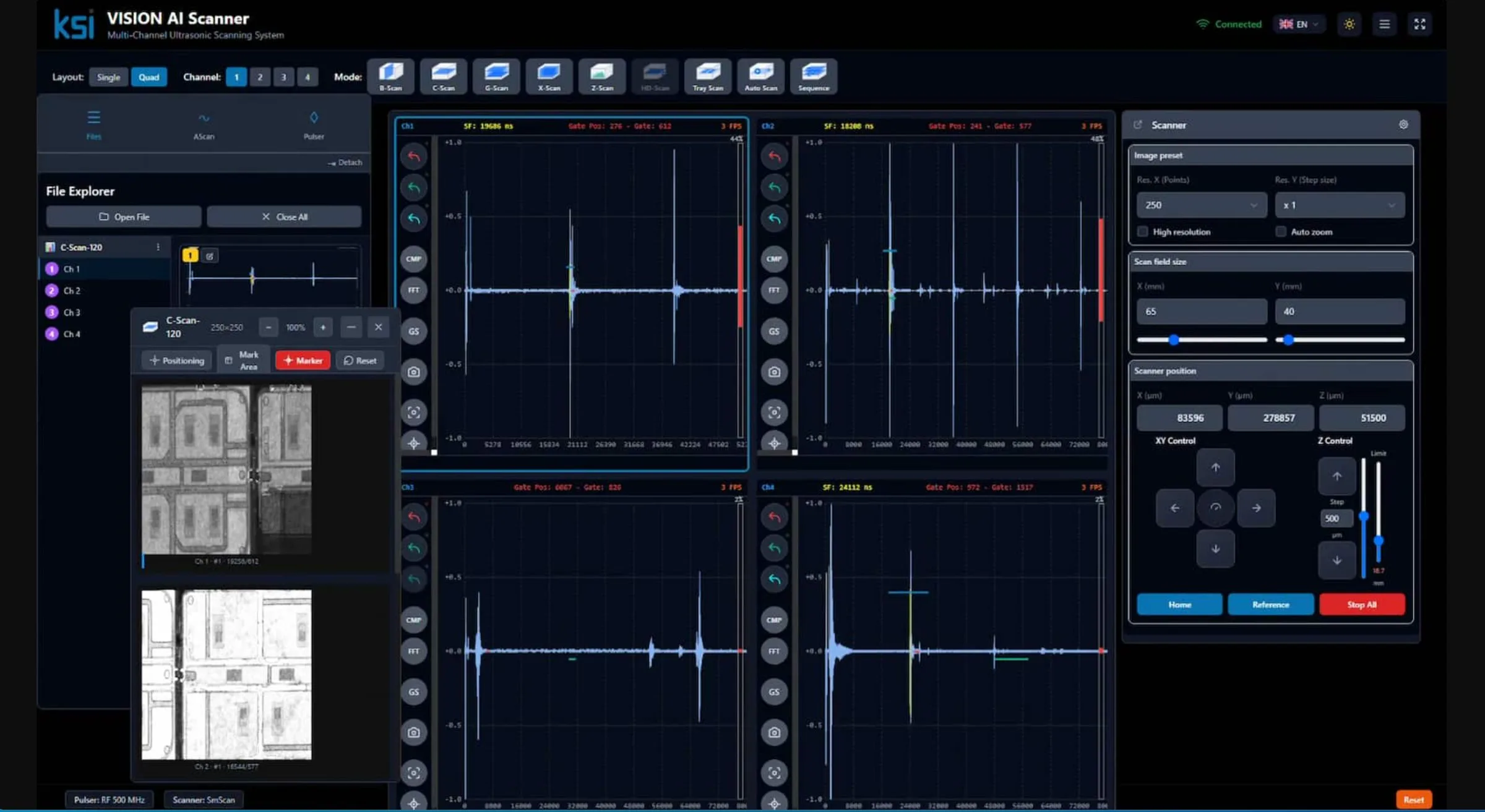Open the Ch 1 C-Scan thumbnail image
Image resolution: width=1485 pixels, height=812 pixels.
pyautogui.click(x=226, y=469)
